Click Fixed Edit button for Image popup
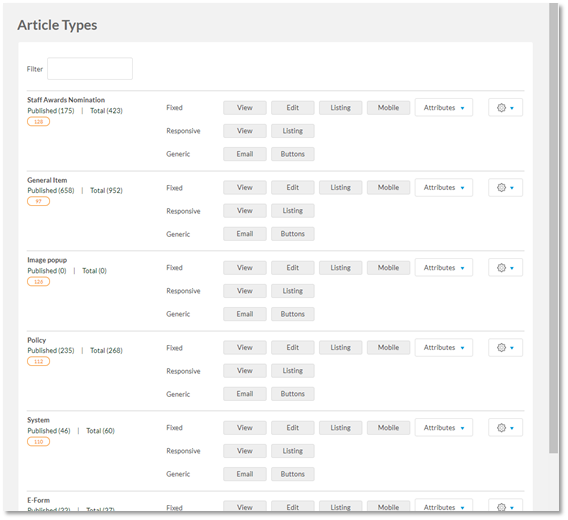The width and height of the screenshot is (568, 520). (293, 268)
